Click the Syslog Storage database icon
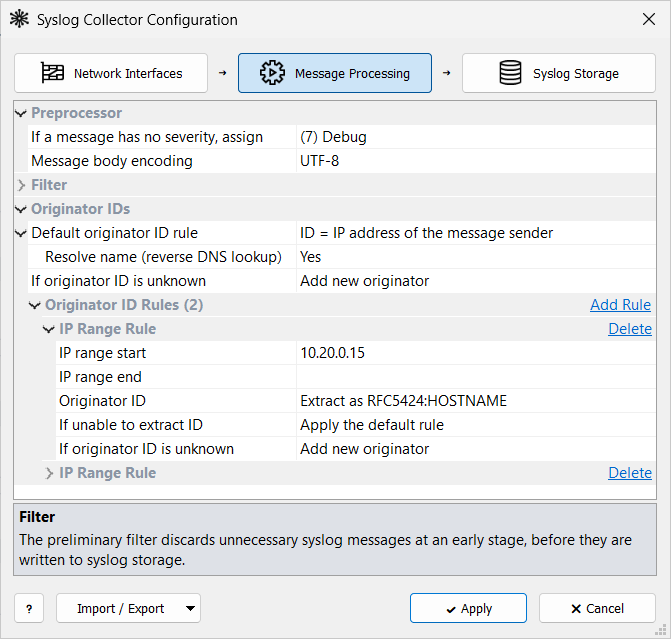671x639 pixels. click(510, 73)
